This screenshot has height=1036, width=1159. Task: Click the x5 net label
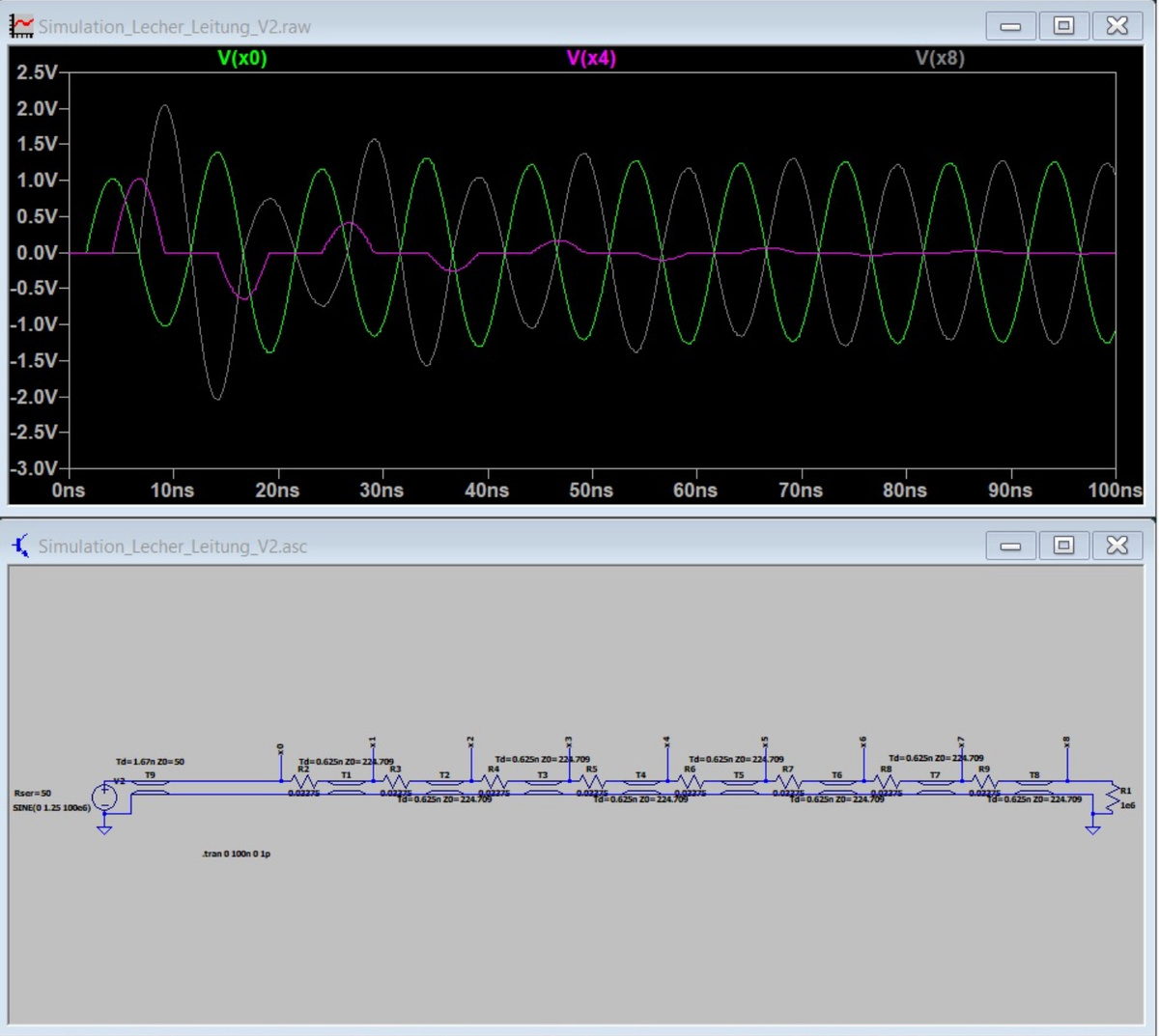tap(765, 742)
